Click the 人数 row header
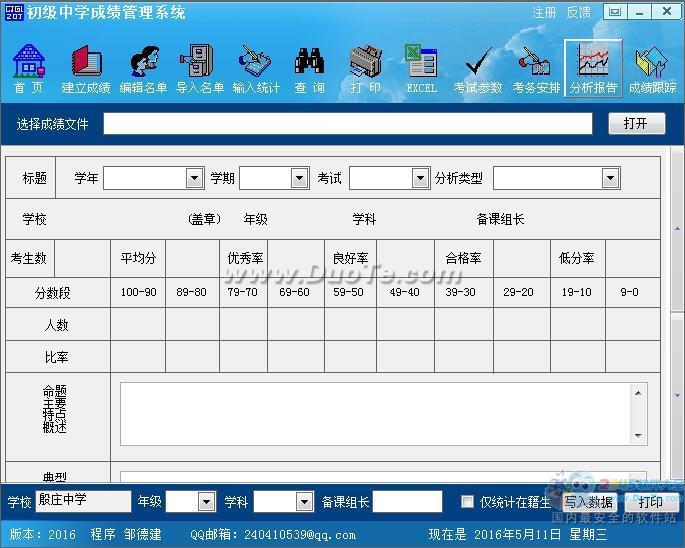 (x=57, y=325)
